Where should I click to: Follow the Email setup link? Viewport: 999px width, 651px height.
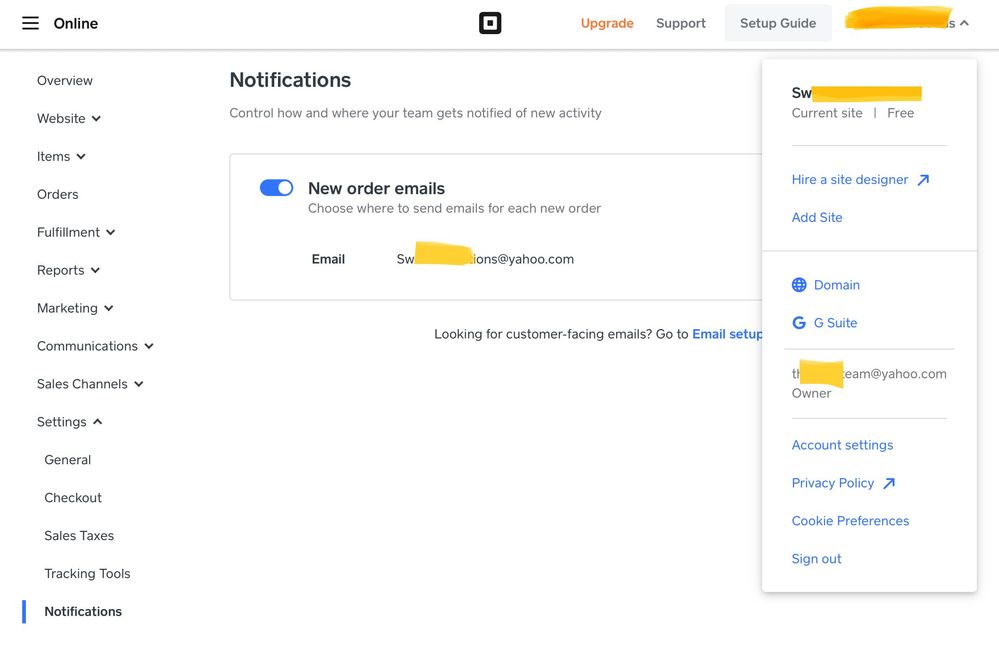(727, 334)
